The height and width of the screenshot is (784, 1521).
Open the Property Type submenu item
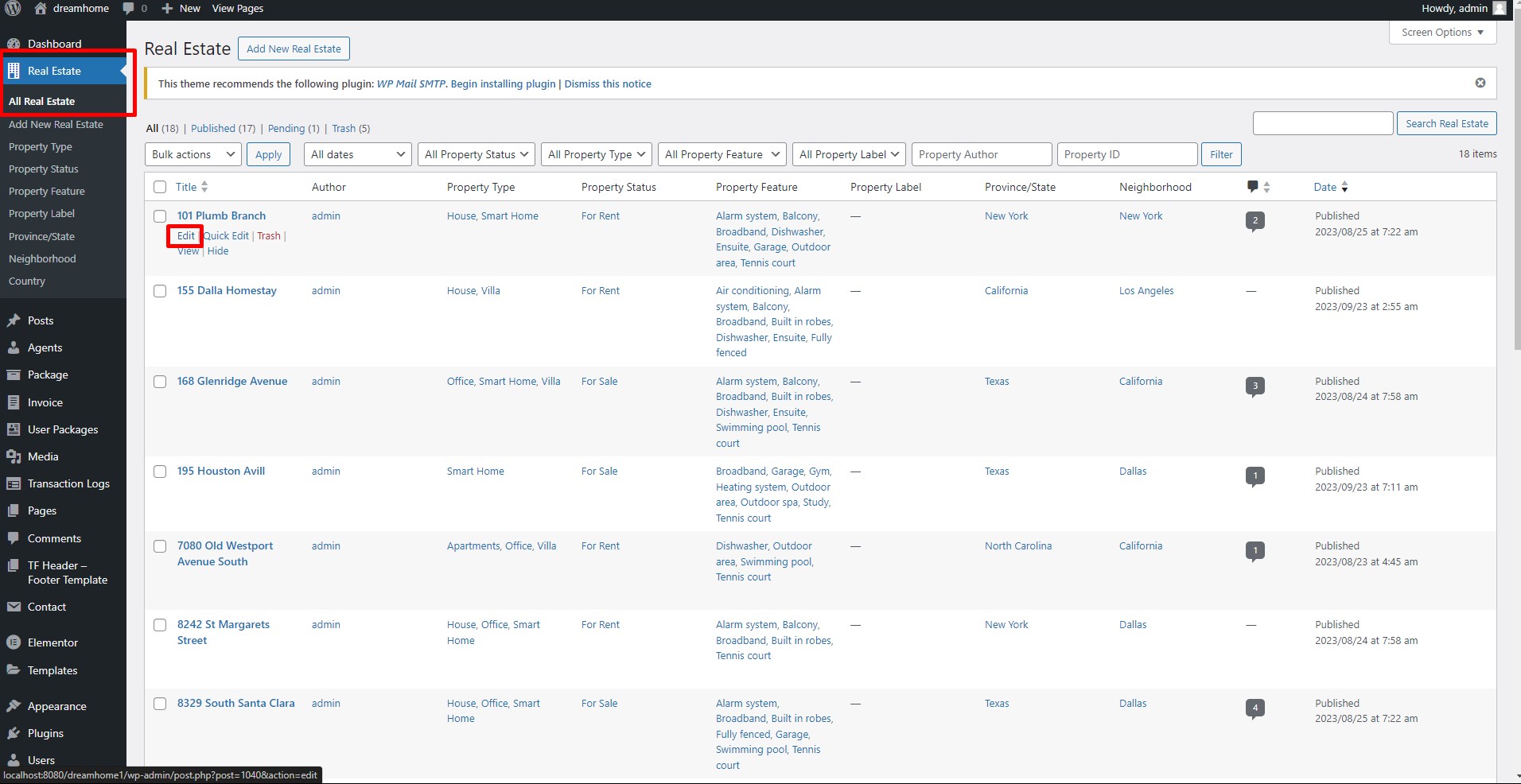[x=41, y=146]
